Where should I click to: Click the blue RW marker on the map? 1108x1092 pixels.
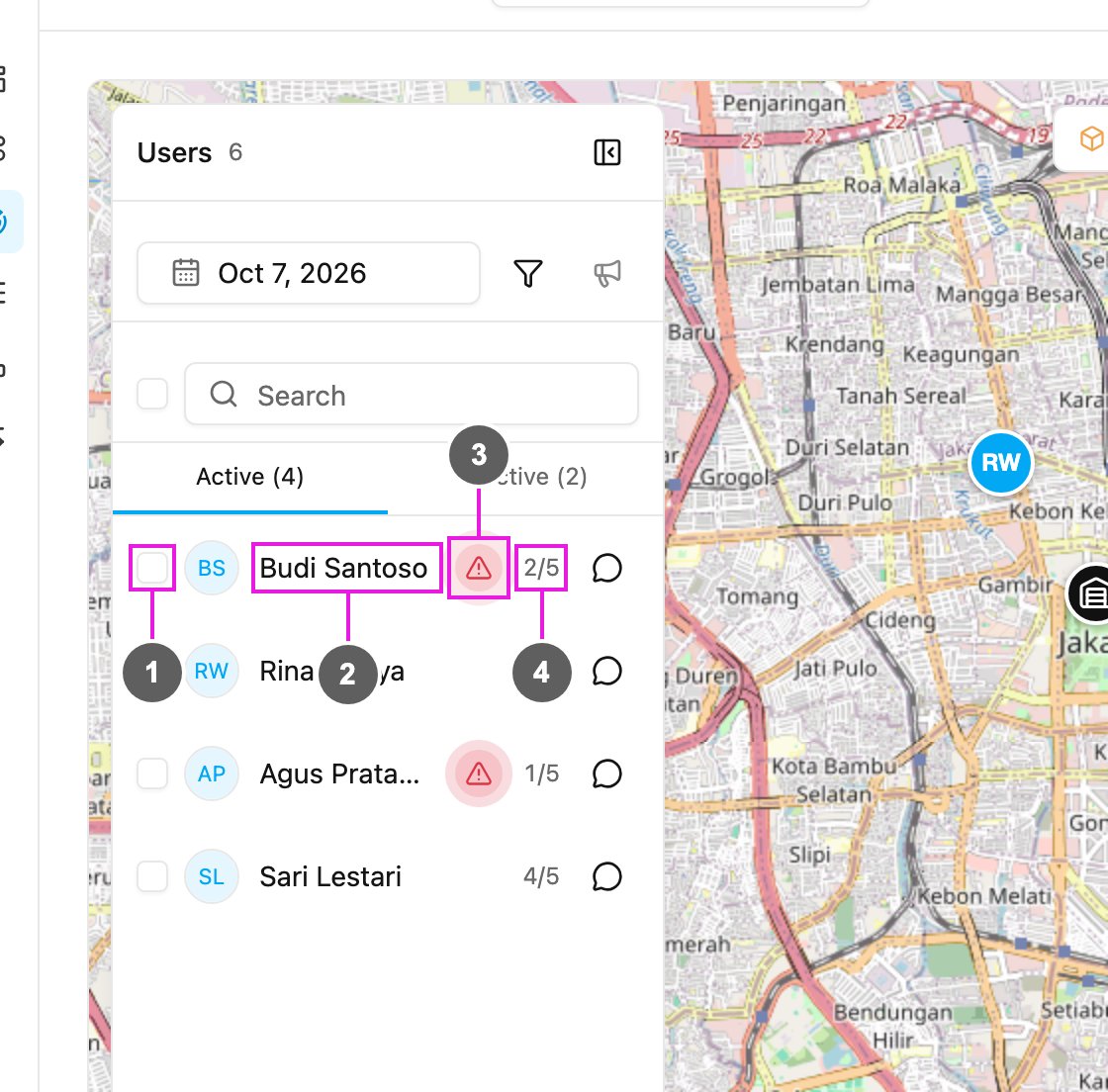click(1000, 463)
